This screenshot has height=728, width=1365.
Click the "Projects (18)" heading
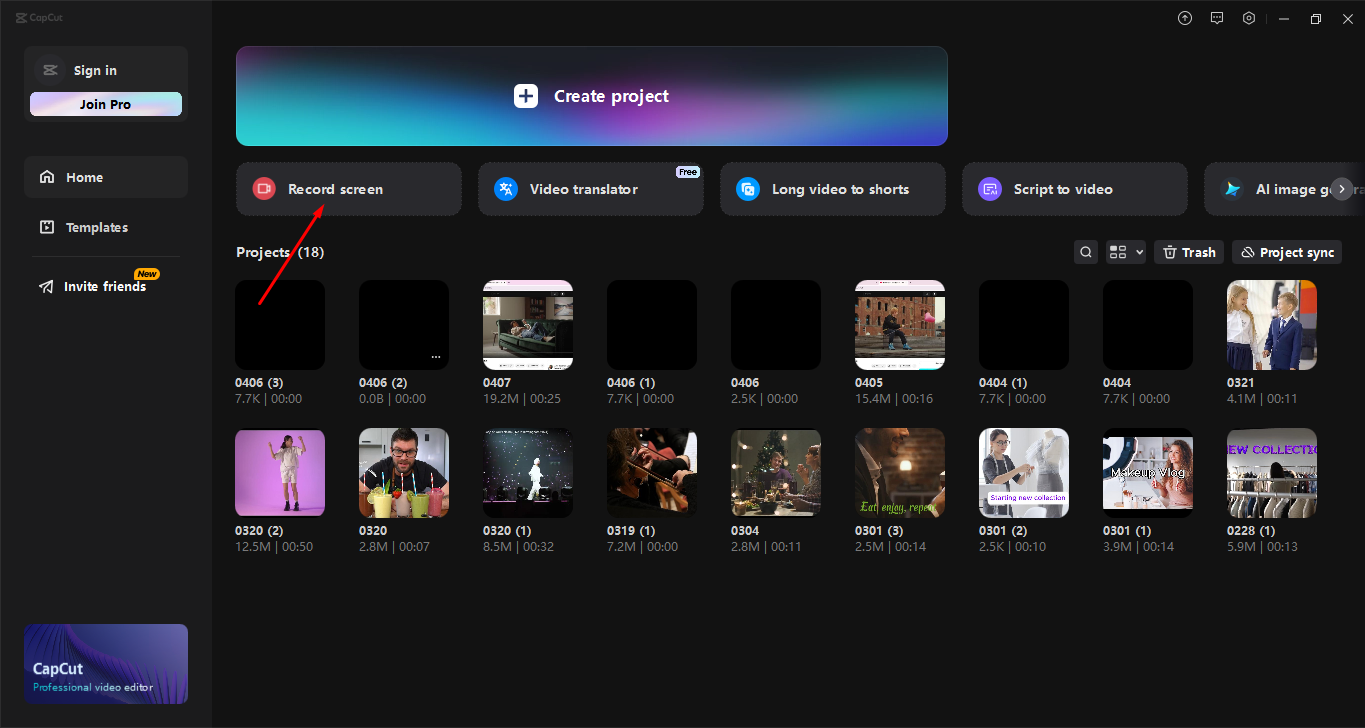pyautogui.click(x=280, y=252)
